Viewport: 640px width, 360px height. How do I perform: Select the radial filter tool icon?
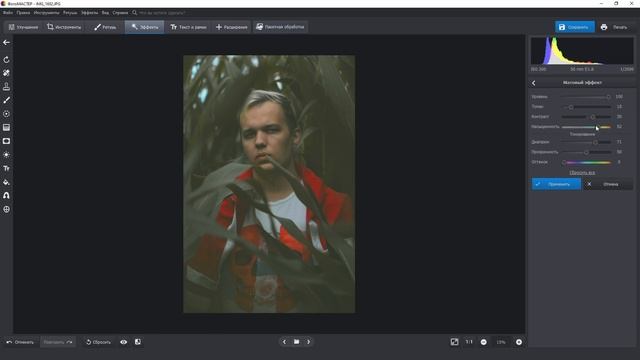pos(6,114)
